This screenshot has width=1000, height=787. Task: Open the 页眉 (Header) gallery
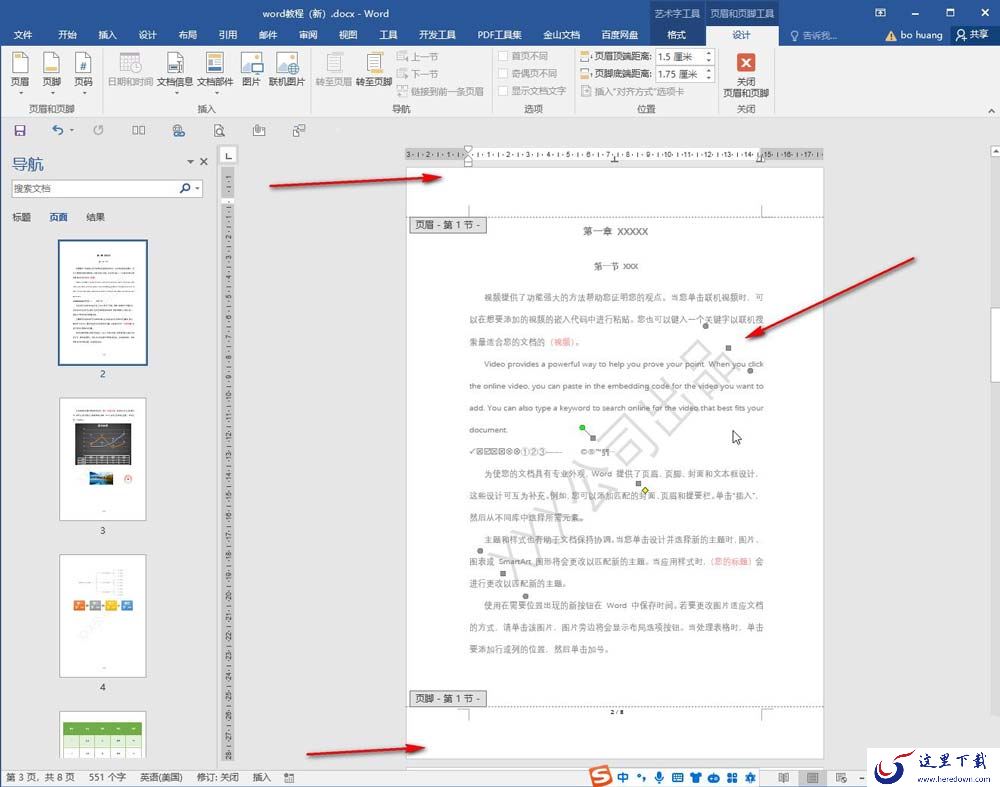pyautogui.click(x=20, y=71)
